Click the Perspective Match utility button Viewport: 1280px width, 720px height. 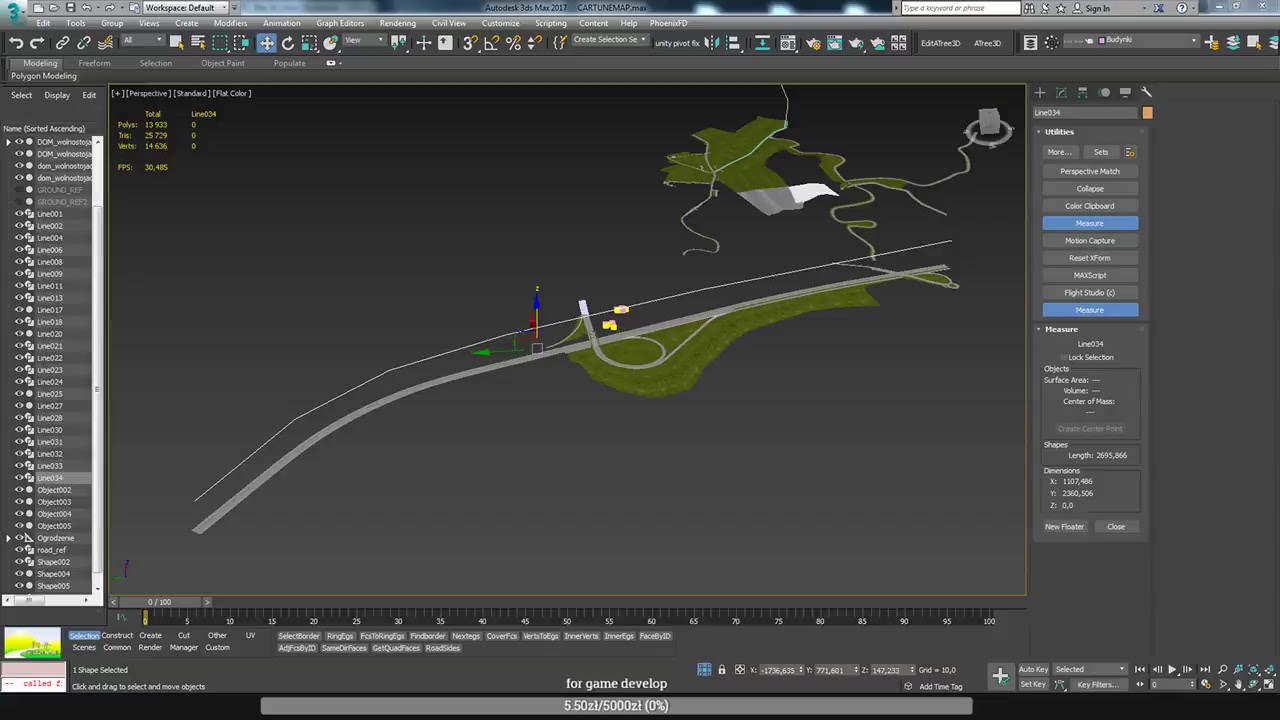pos(1090,171)
